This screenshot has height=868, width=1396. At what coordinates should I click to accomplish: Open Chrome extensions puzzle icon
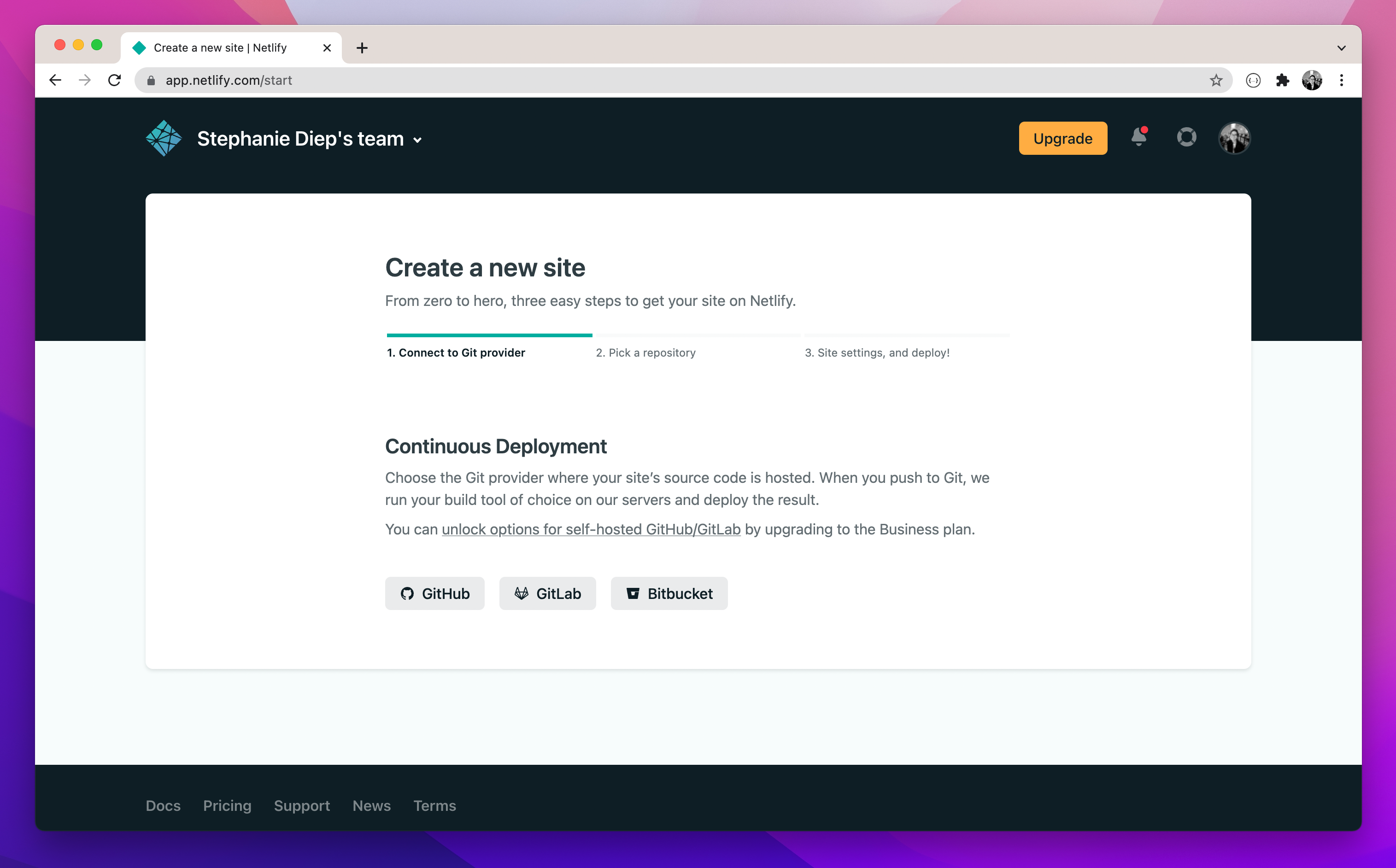(x=1282, y=80)
